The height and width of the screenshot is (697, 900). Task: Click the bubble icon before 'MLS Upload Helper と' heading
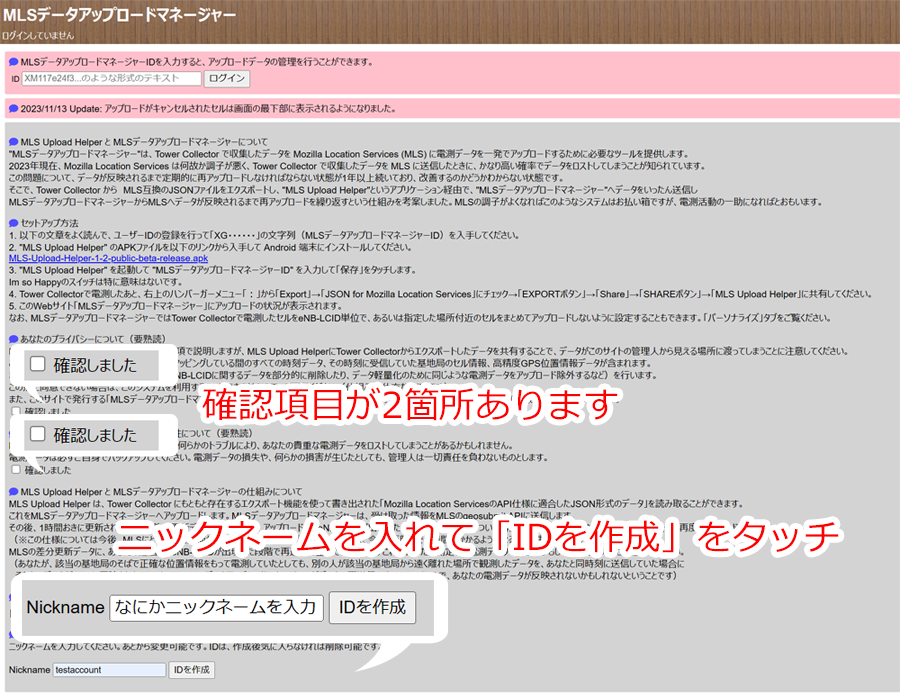click(x=13, y=142)
